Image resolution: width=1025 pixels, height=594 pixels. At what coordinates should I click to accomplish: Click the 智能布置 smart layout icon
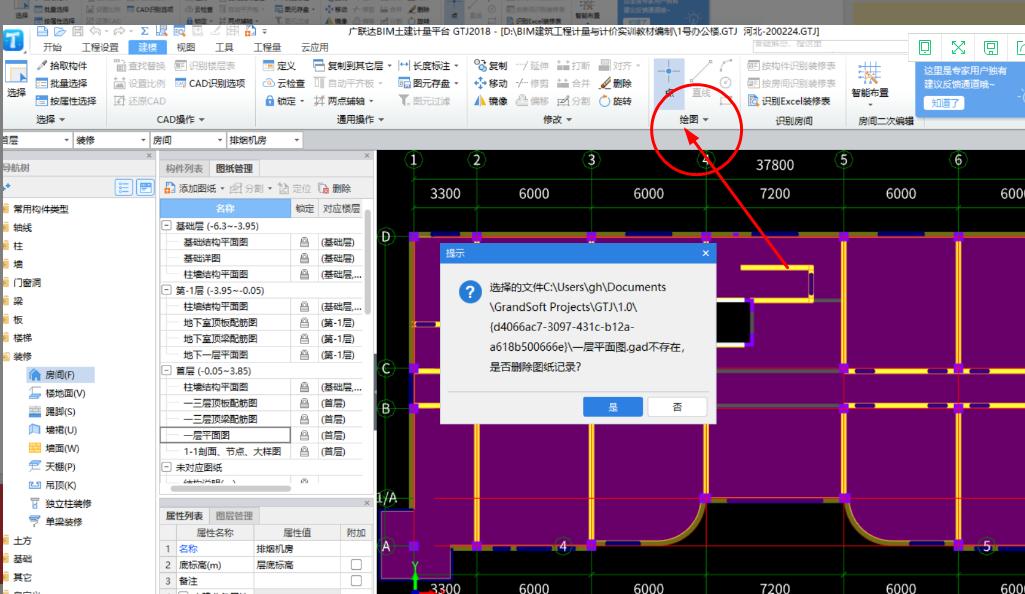[869, 80]
